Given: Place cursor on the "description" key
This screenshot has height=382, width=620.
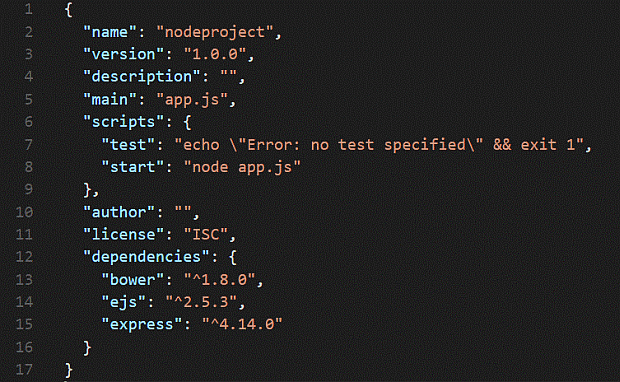Looking at the screenshot, I should (x=142, y=76).
